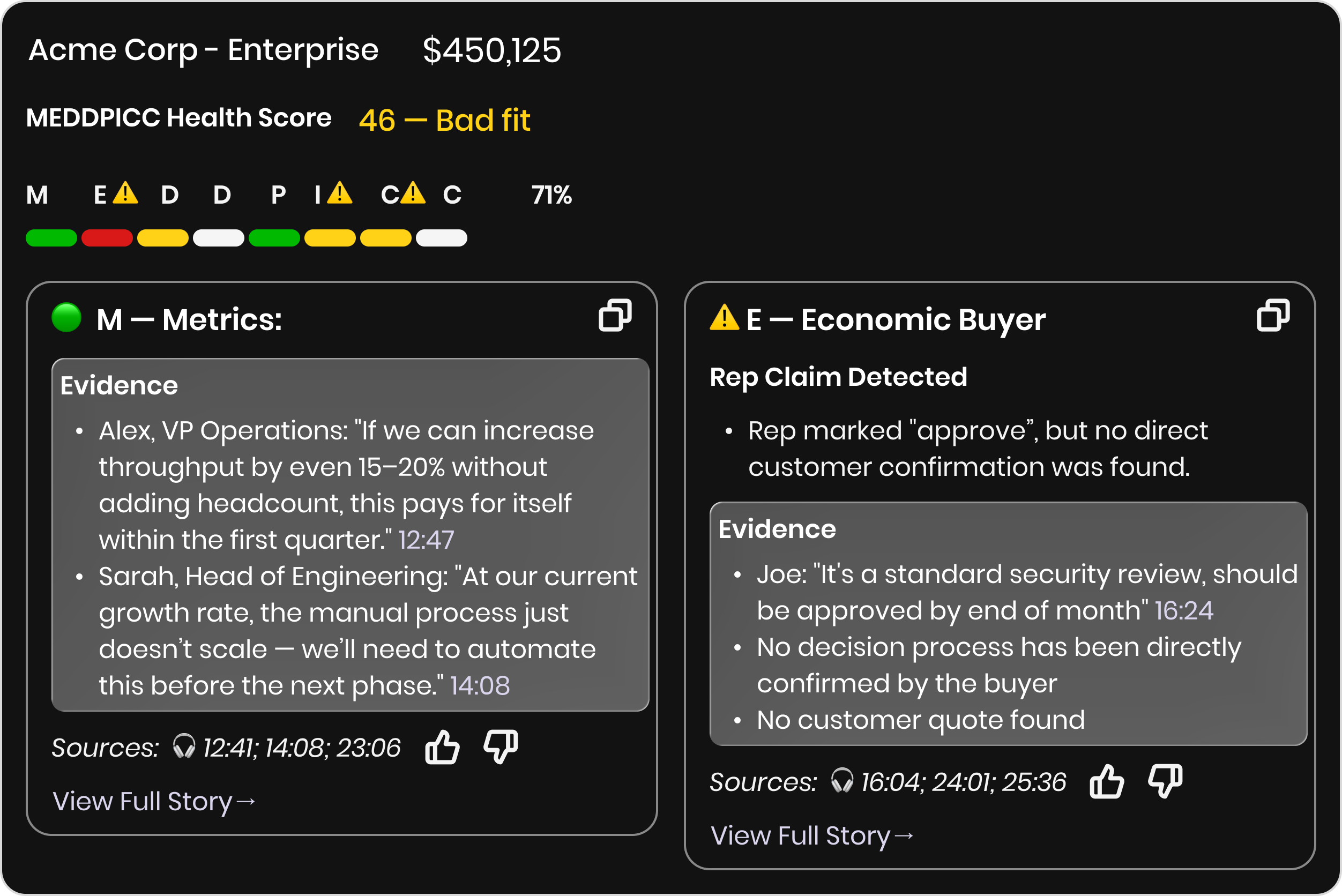Give thumbs up on Metrics card
The height and width of the screenshot is (896, 1342).
click(442, 747)
